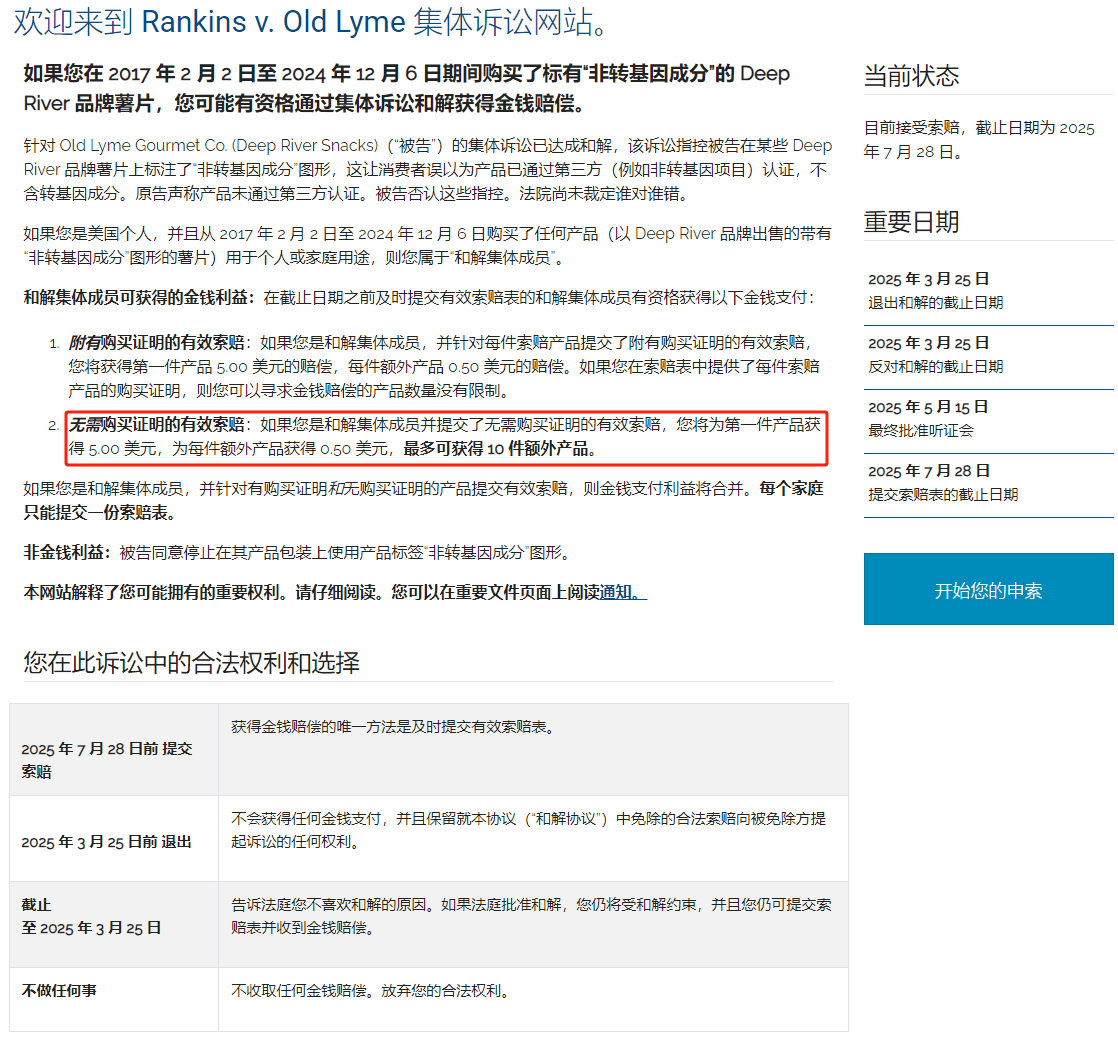Click the 和解集体成员可获得的金钱利益 paragraph

click(419, 297)
